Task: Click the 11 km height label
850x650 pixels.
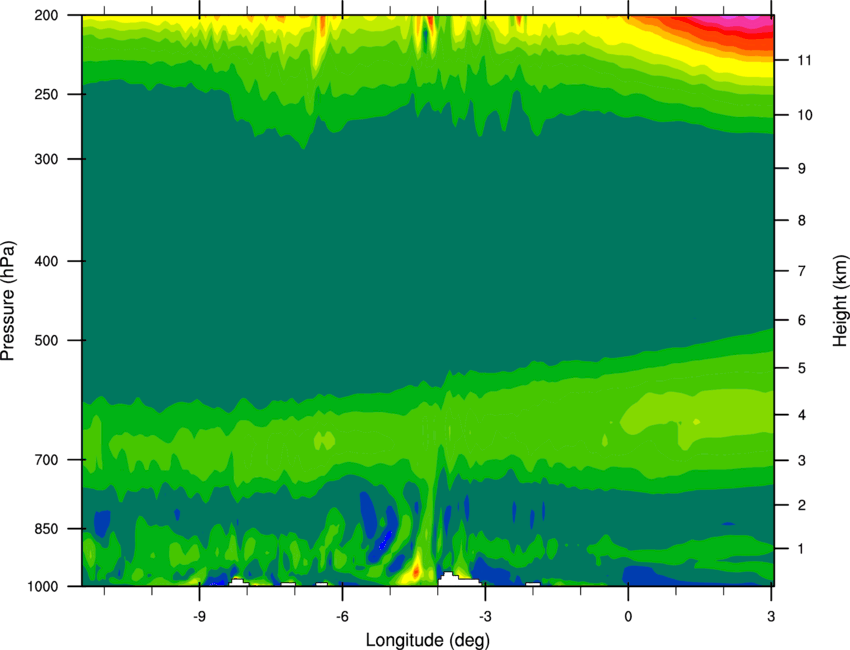Action: [x=804, y=60]
